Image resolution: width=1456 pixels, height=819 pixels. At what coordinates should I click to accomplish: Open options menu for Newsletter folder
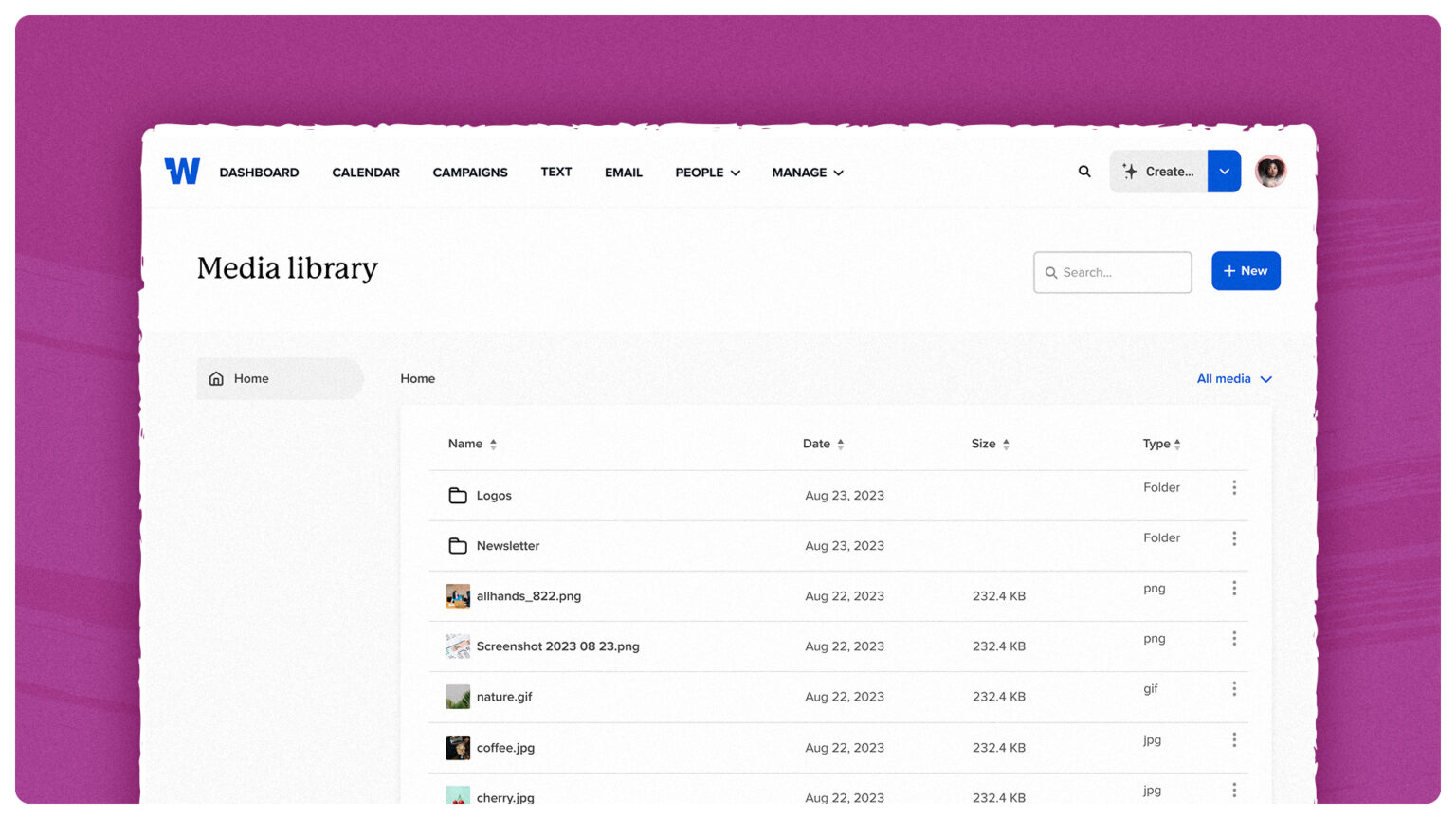[x=1234, y=538]
